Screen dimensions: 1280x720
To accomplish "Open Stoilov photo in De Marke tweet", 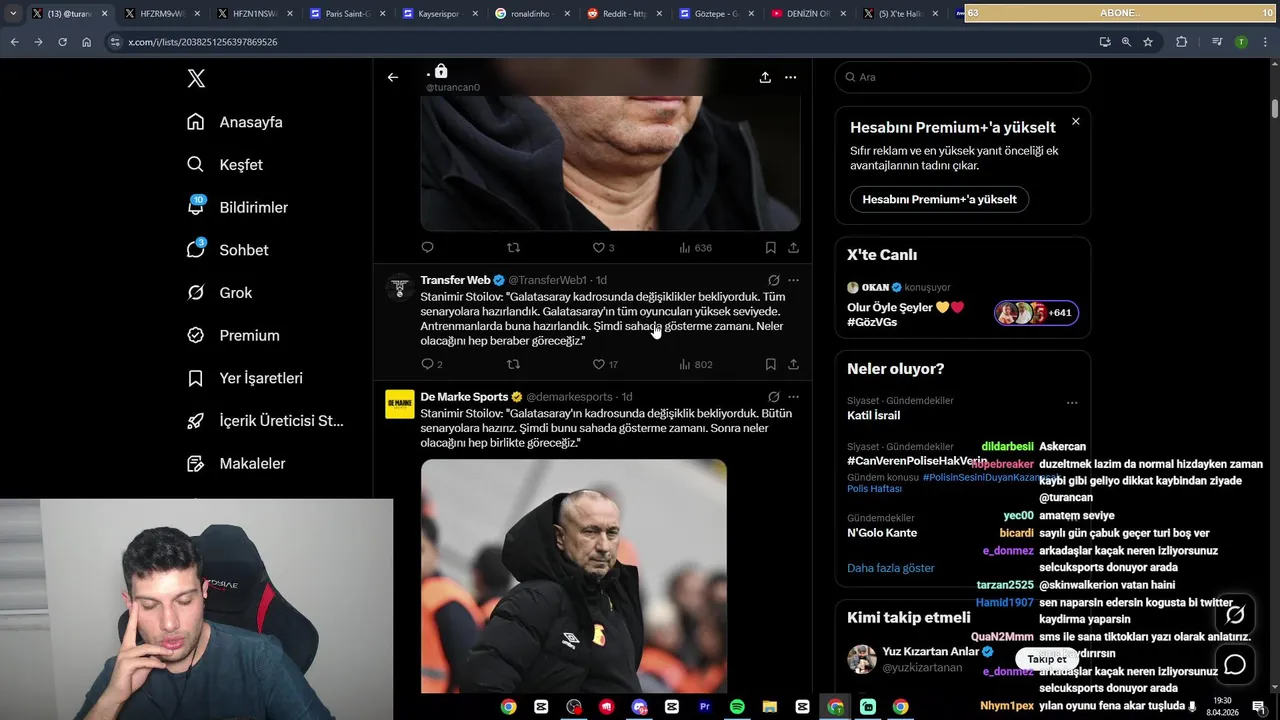I will click(574, 577).
